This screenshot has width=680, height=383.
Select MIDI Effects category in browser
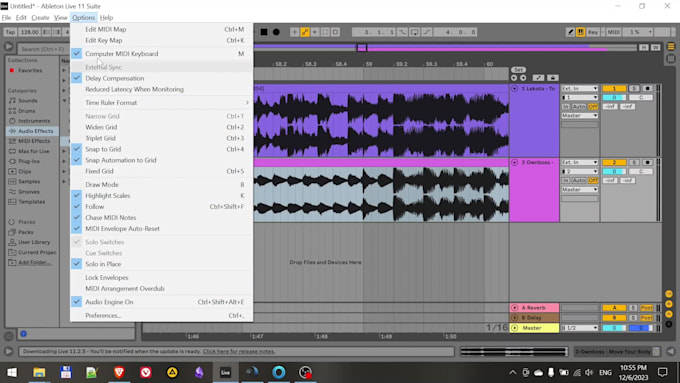34,141
